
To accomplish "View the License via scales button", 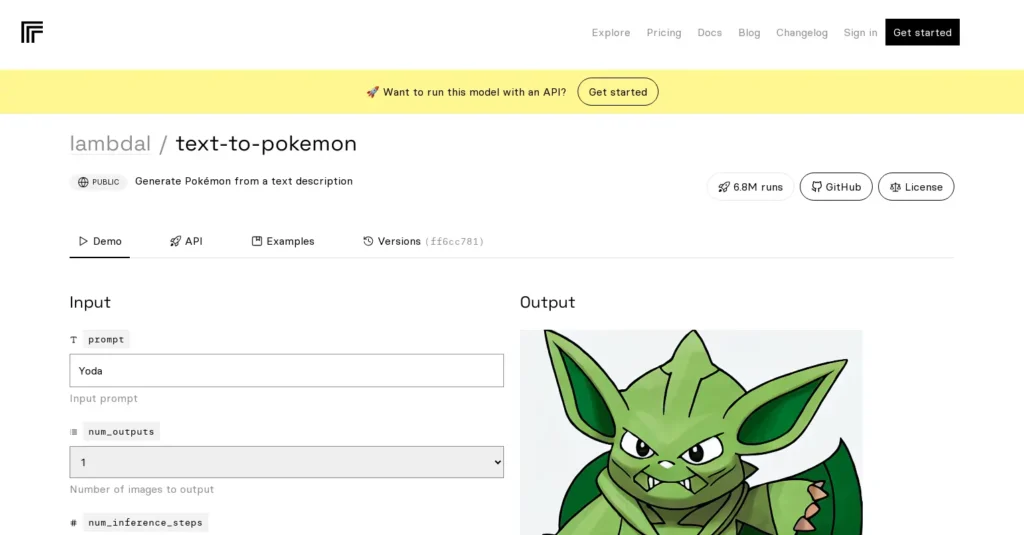I will [x=916, y=187].
